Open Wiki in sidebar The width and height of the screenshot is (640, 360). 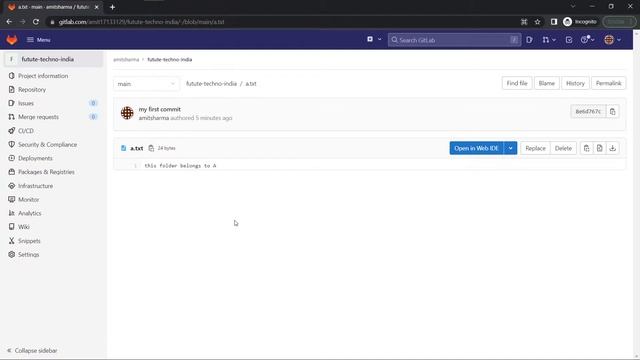tap(24, 227)
